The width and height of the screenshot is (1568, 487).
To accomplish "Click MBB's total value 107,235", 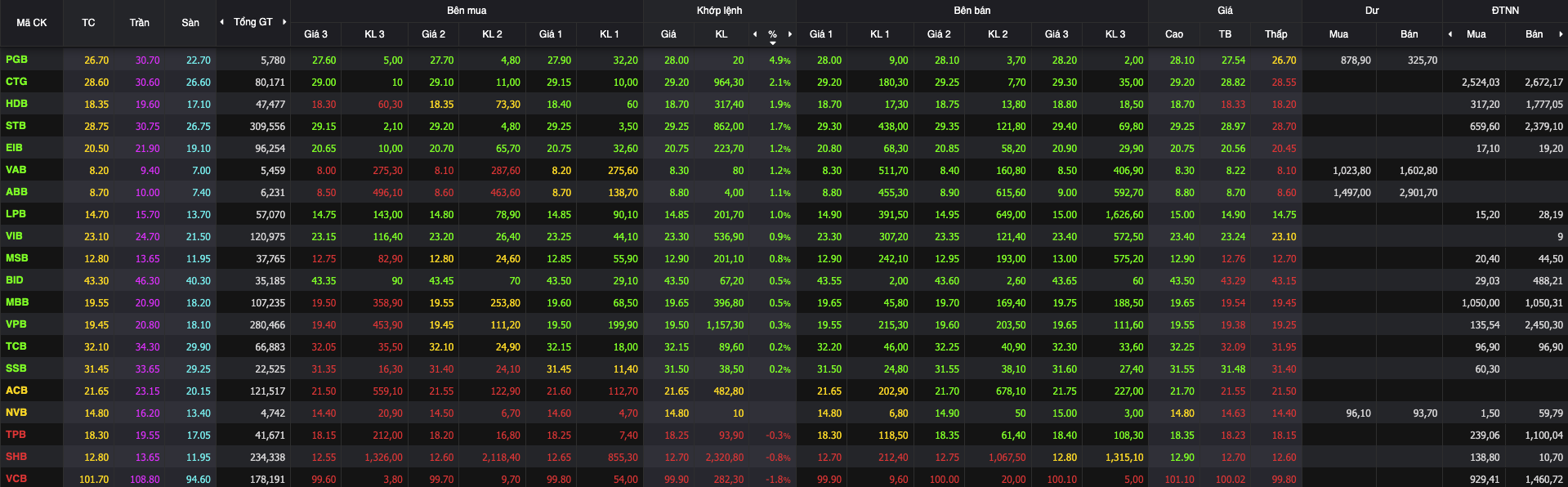I will tap(267, 303).
